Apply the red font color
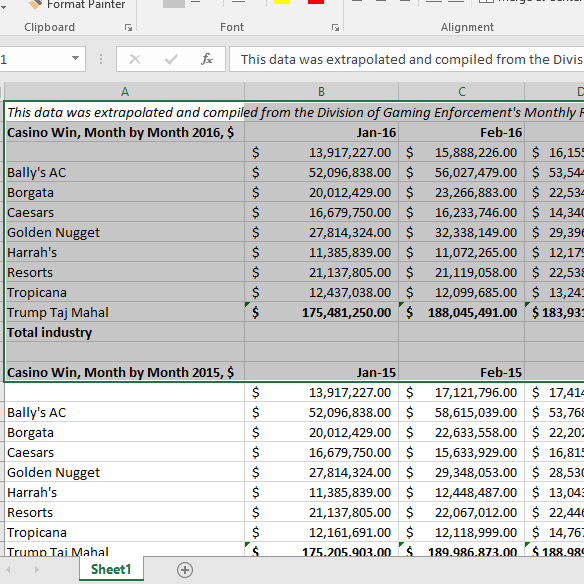Image resolution: width=584 pixels, height=584 pixels. pos(316,2)
